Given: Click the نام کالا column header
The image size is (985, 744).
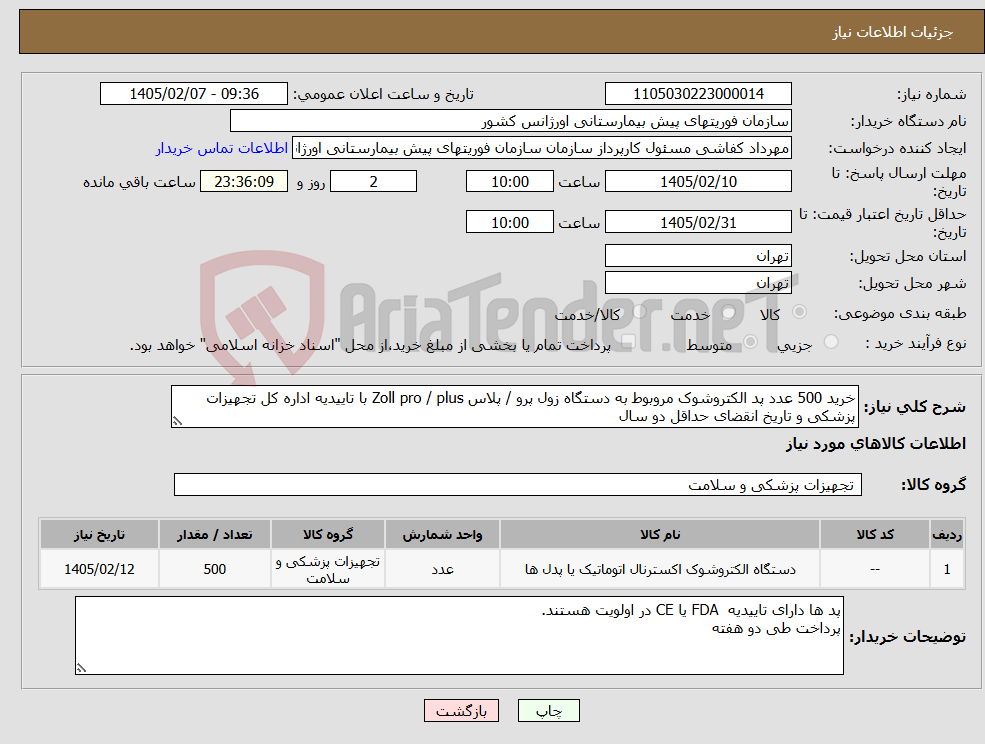Looking at the screenshot, I should coord(660,534).
